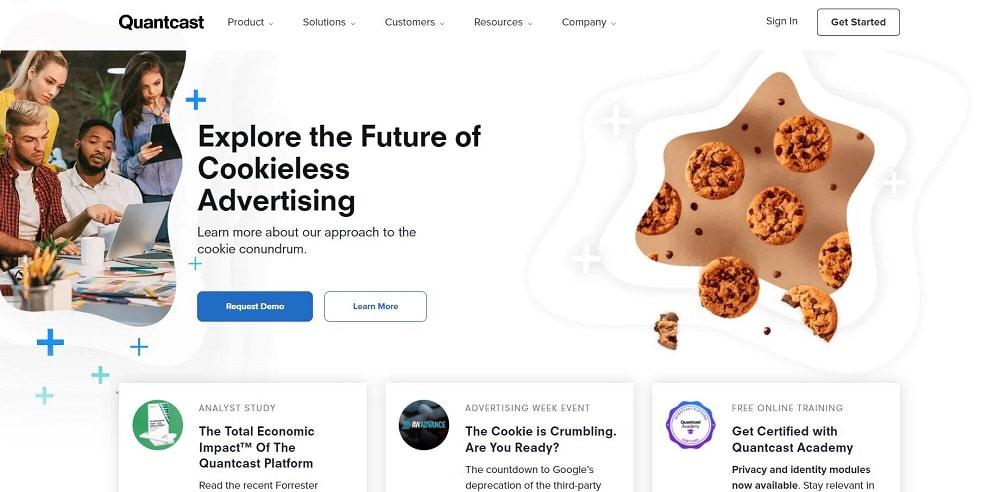Screen dimensions: 1000x492
Task: Click the Get Started button
Action: 858,22
